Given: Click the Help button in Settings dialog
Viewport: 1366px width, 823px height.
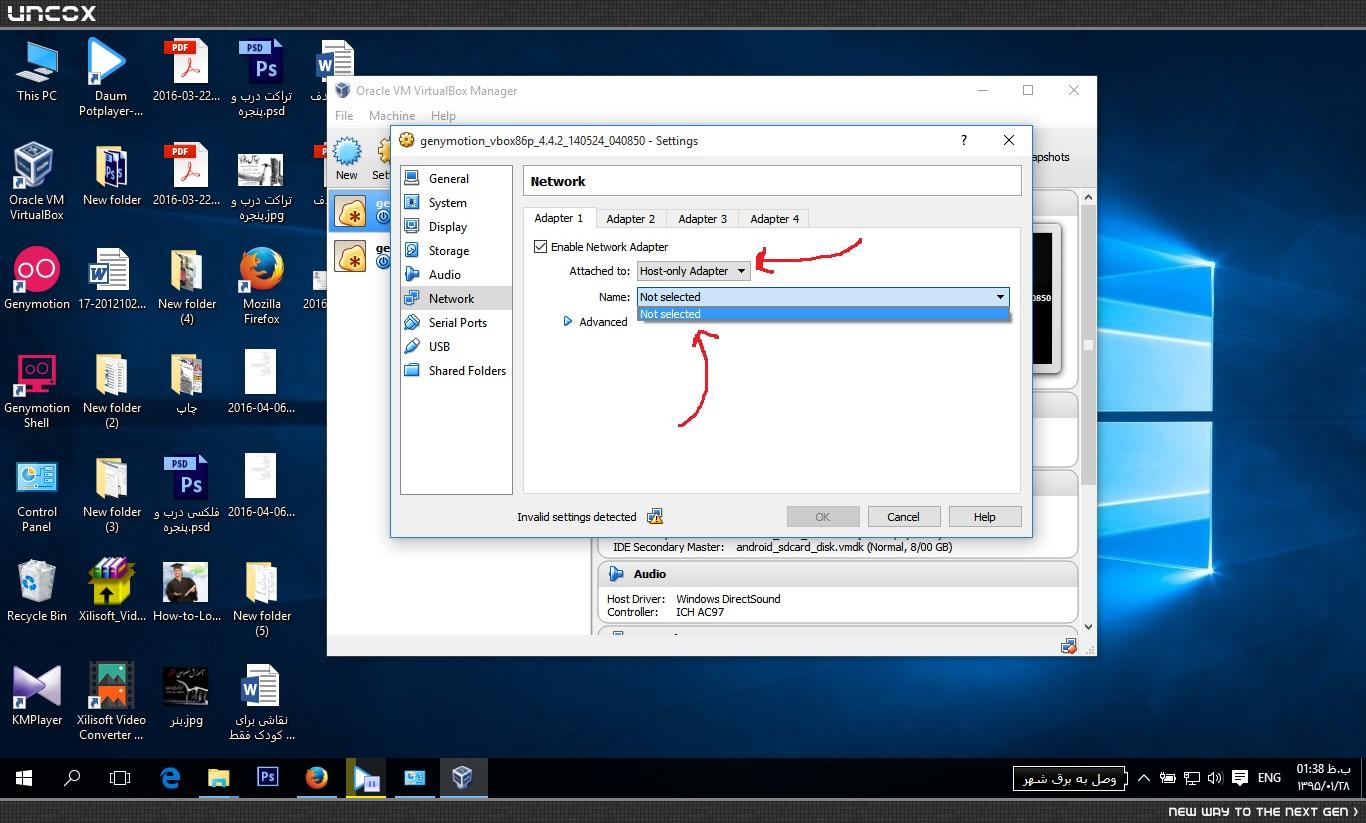Looking at the screenshot, I should (x=985, y=517).
